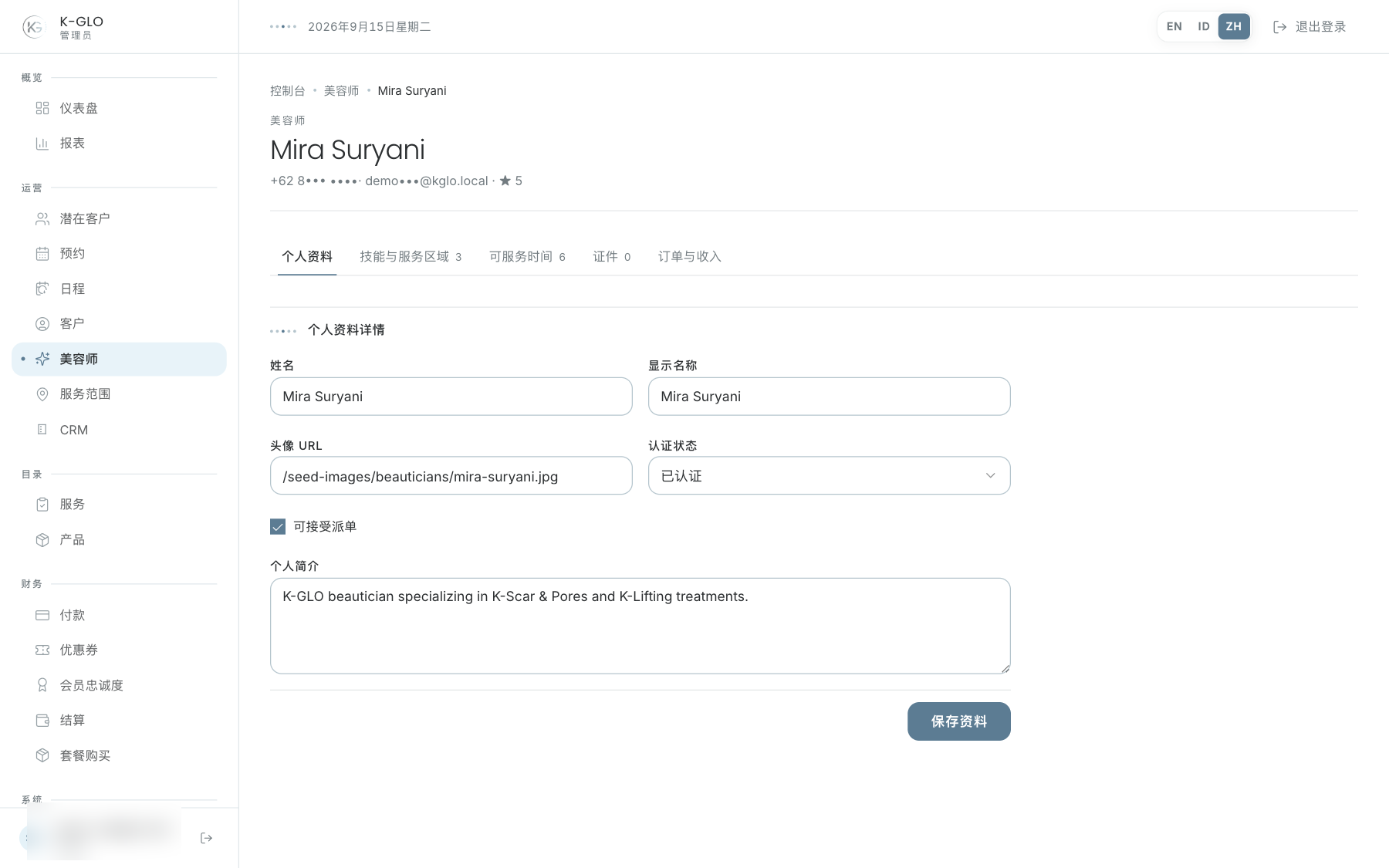This screenshot has height=868, width=1389.
Task: Open 潜在客户 leads icon
Action: tap(42, 219)
